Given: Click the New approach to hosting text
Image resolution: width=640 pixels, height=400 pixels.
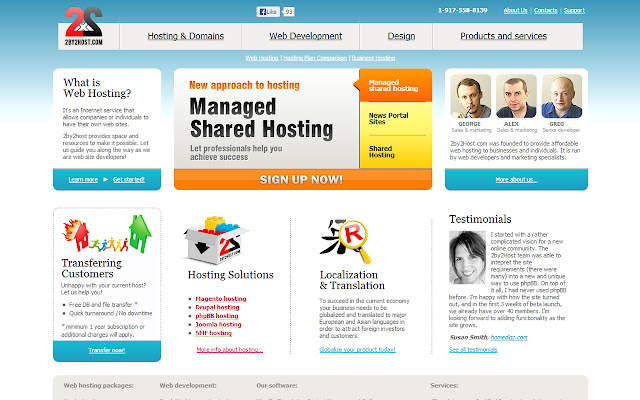Looking at the screenshot, I should pos(244,85).
